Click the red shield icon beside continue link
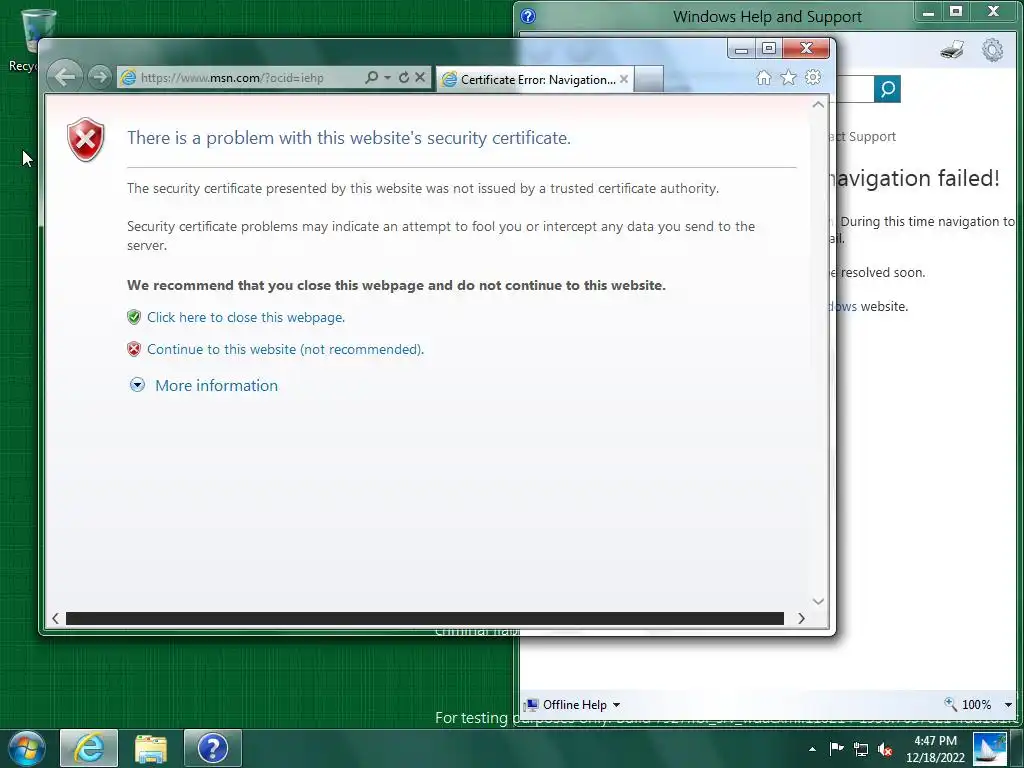The width and height of the screenshot is (1024, 768). 134,349
